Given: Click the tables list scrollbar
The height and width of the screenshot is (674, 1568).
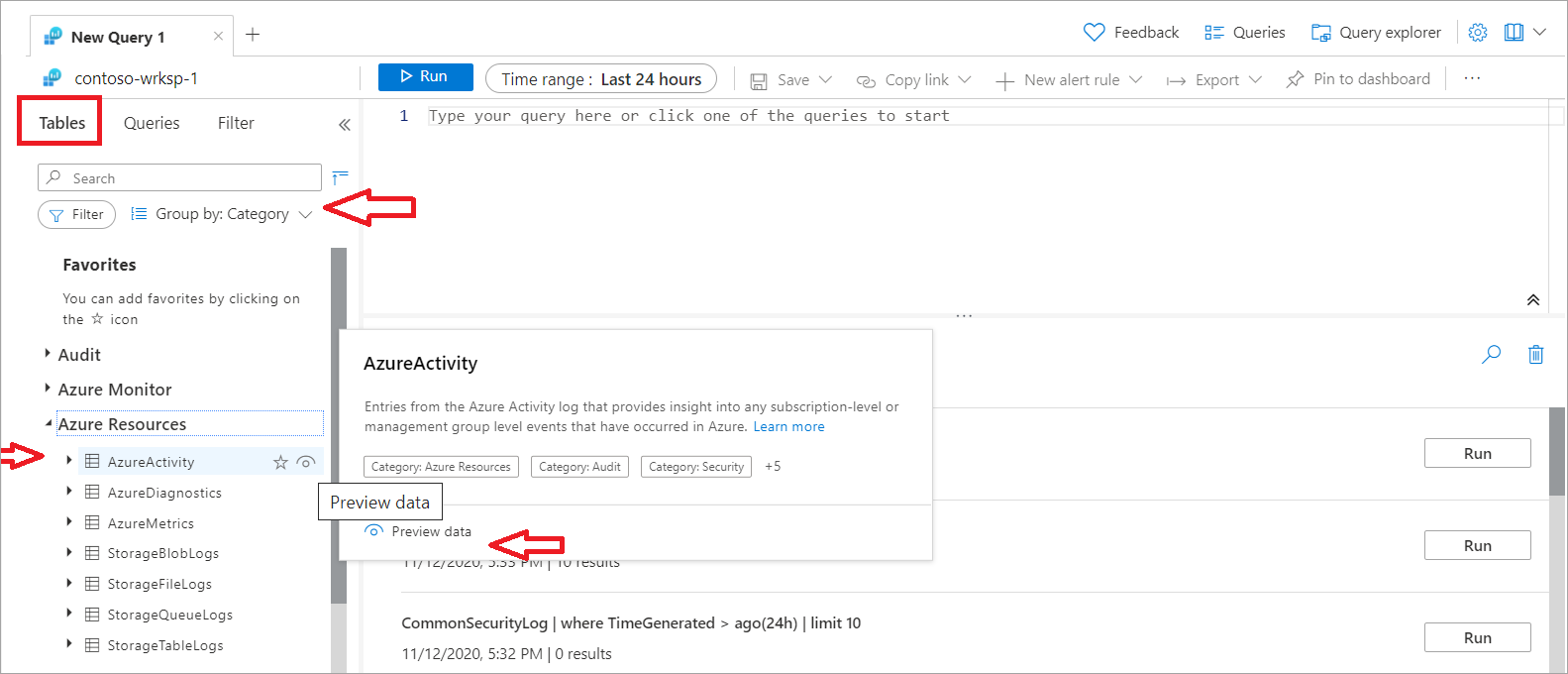Looking at the screenshot, I should [339, 426].
